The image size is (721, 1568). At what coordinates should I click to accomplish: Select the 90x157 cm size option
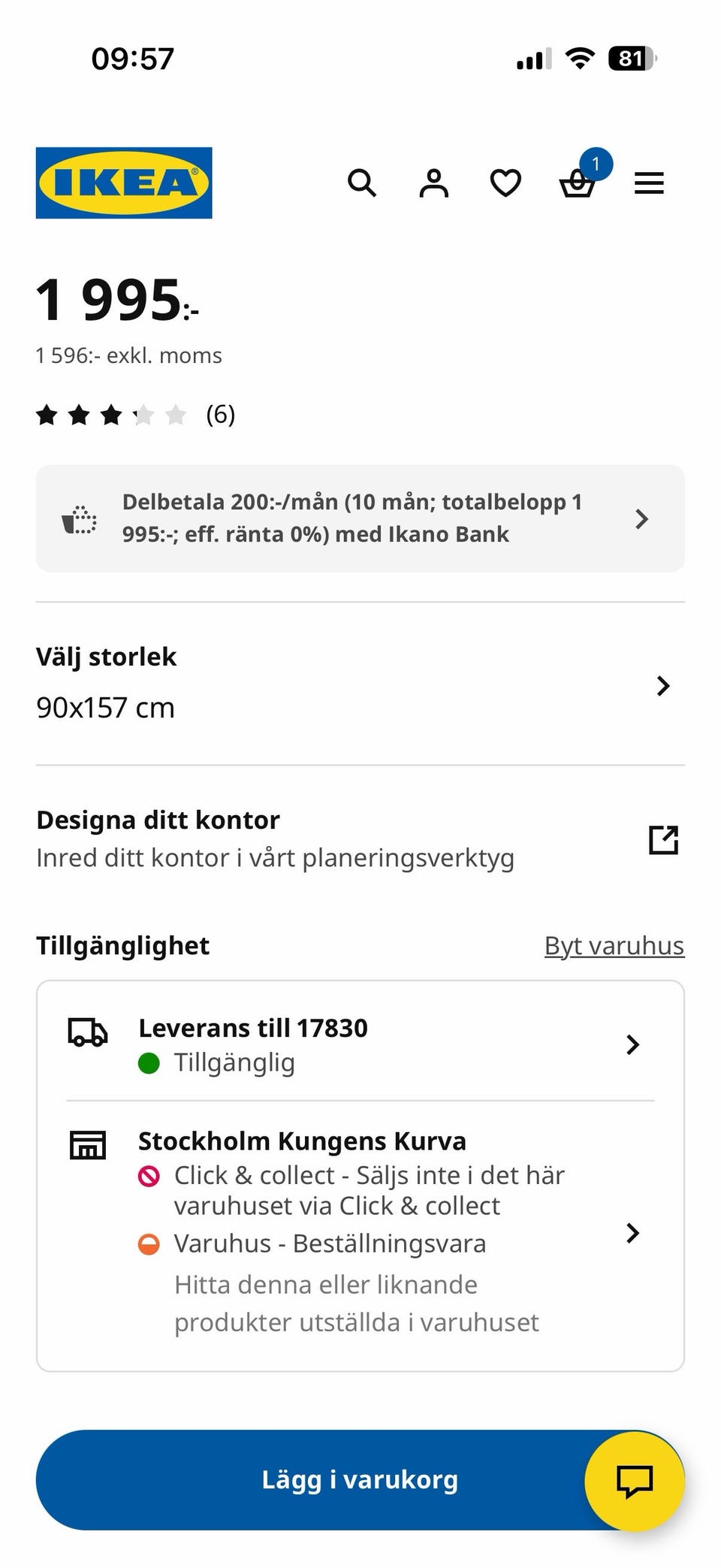[x=105, y=708]
